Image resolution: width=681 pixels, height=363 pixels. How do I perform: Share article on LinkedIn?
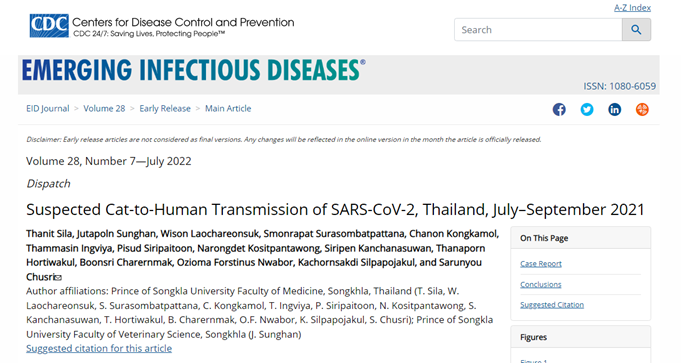pyautogui.click(x=615, y=109)
